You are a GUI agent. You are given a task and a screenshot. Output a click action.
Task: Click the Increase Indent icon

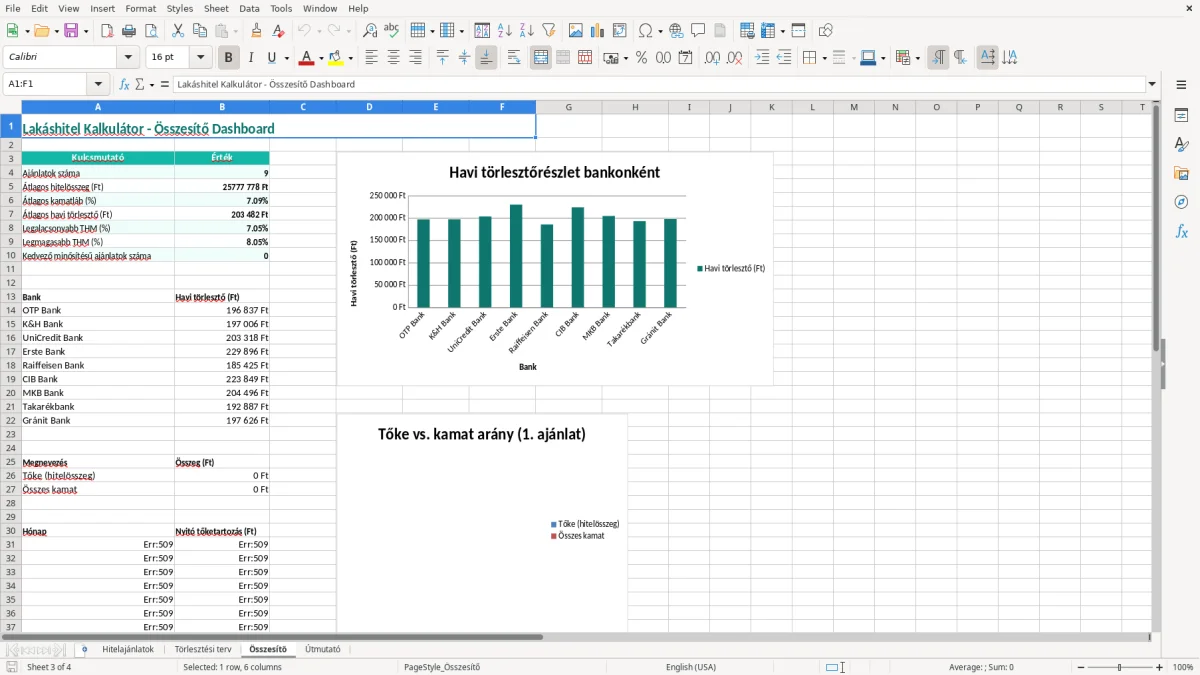pyautogui.click(x=762, y=58)
